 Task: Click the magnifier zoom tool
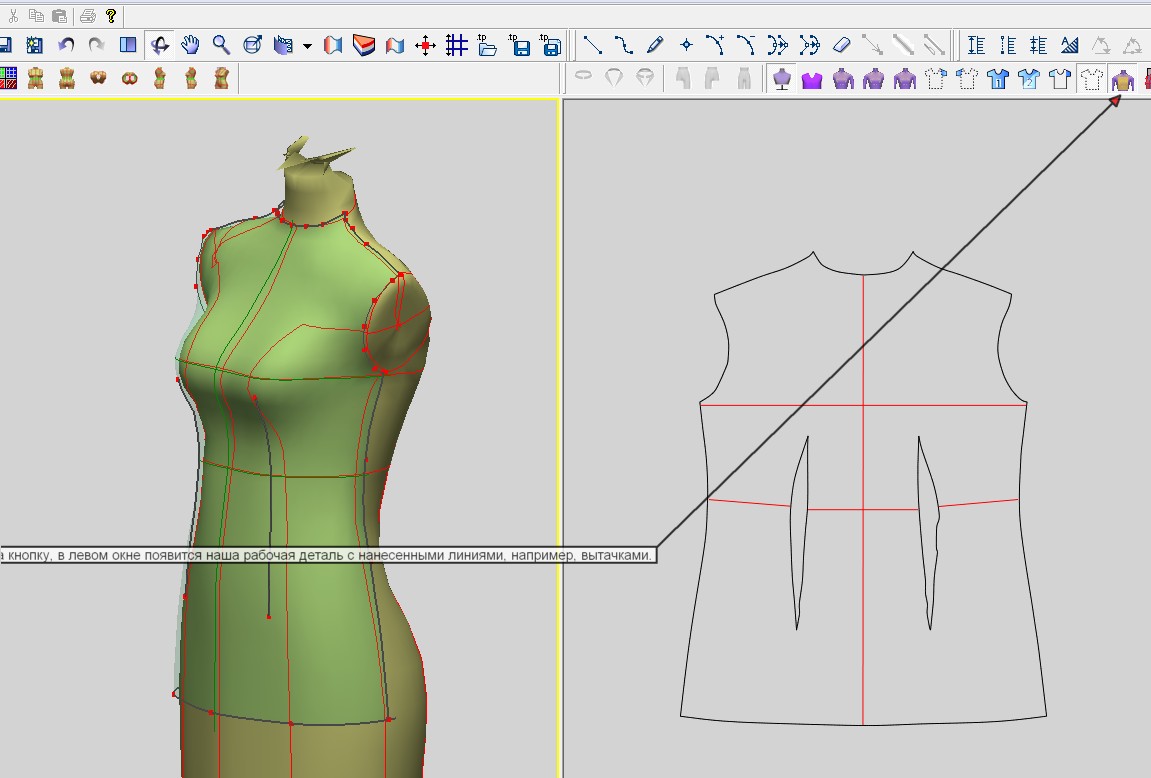pyautogui.click(x=221, y=45)
